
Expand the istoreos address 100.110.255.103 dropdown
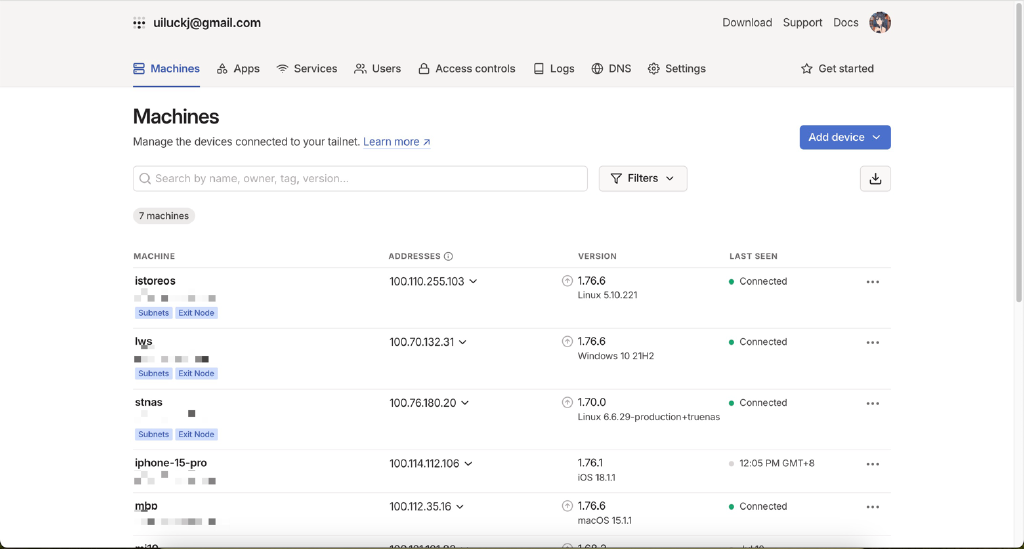point(473,282)
